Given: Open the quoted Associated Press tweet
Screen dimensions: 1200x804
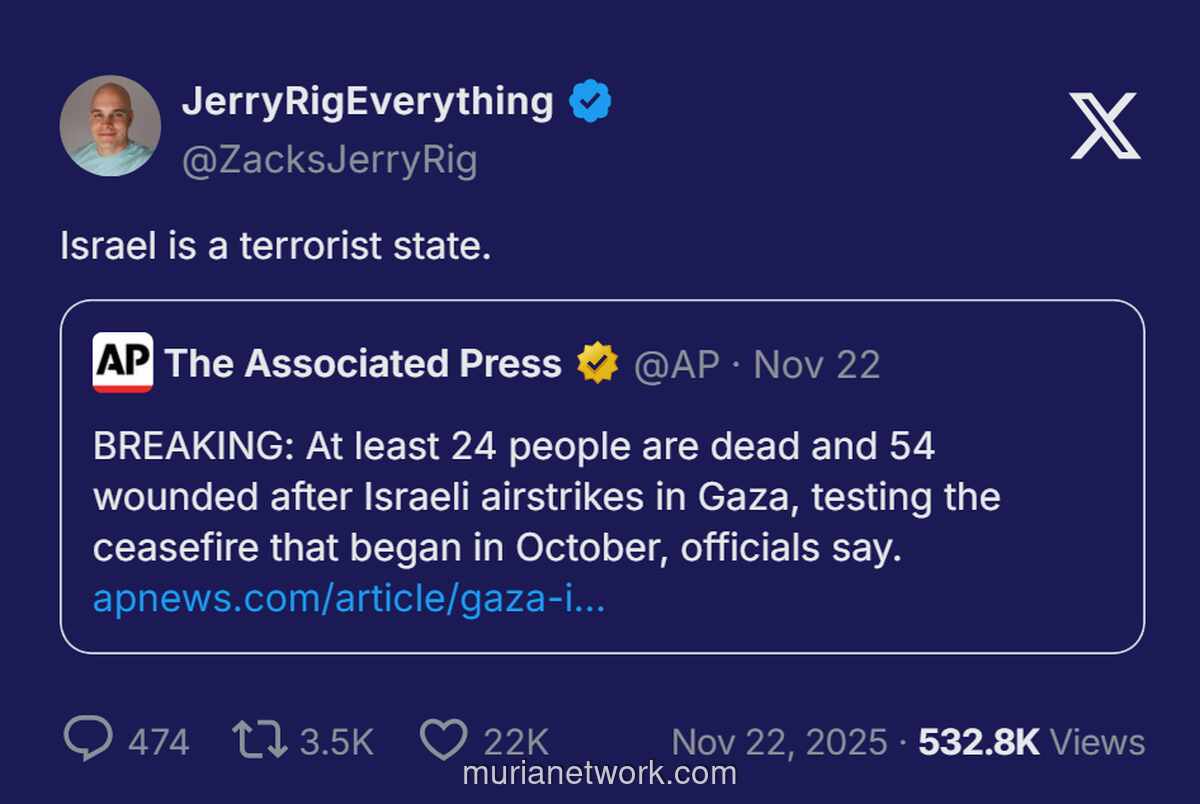Looking at the screenshot, I should coord(600,497).
